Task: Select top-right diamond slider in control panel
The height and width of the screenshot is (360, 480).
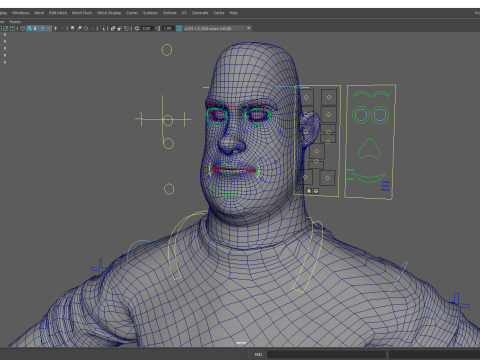Action: (329, 97)
